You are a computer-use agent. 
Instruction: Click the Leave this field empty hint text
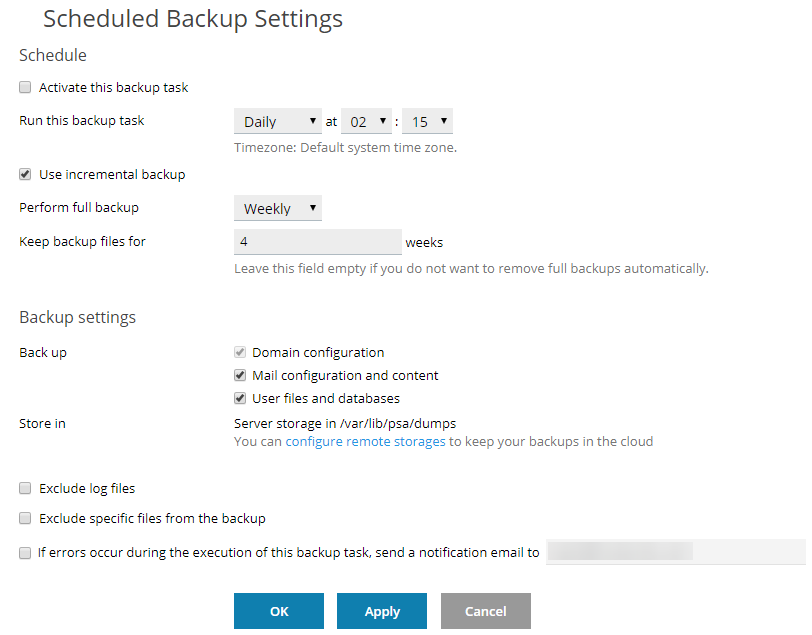pos(471,269)
